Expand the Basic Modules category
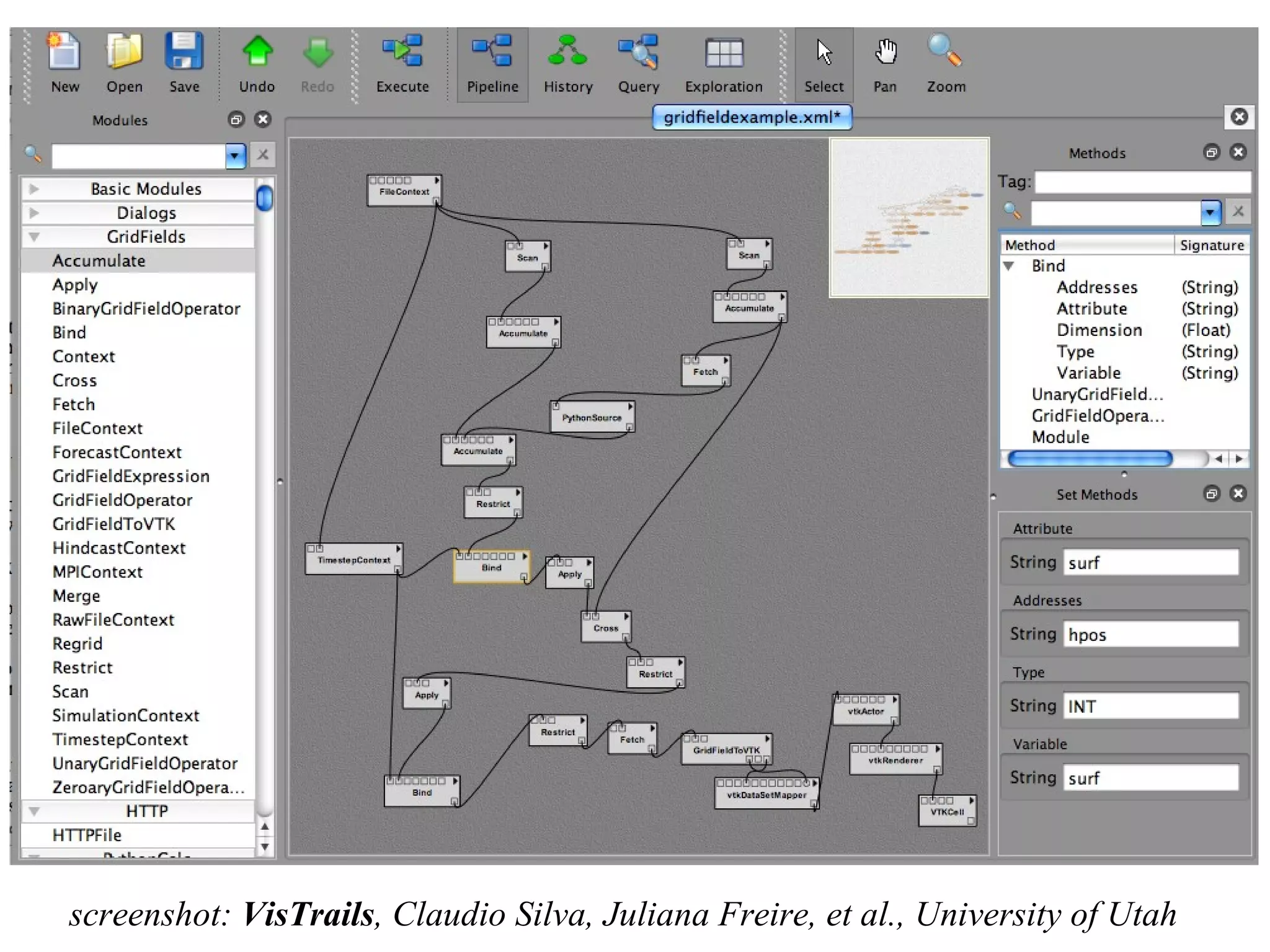The height and width of the screenshot is (952, 1270). 35,188
